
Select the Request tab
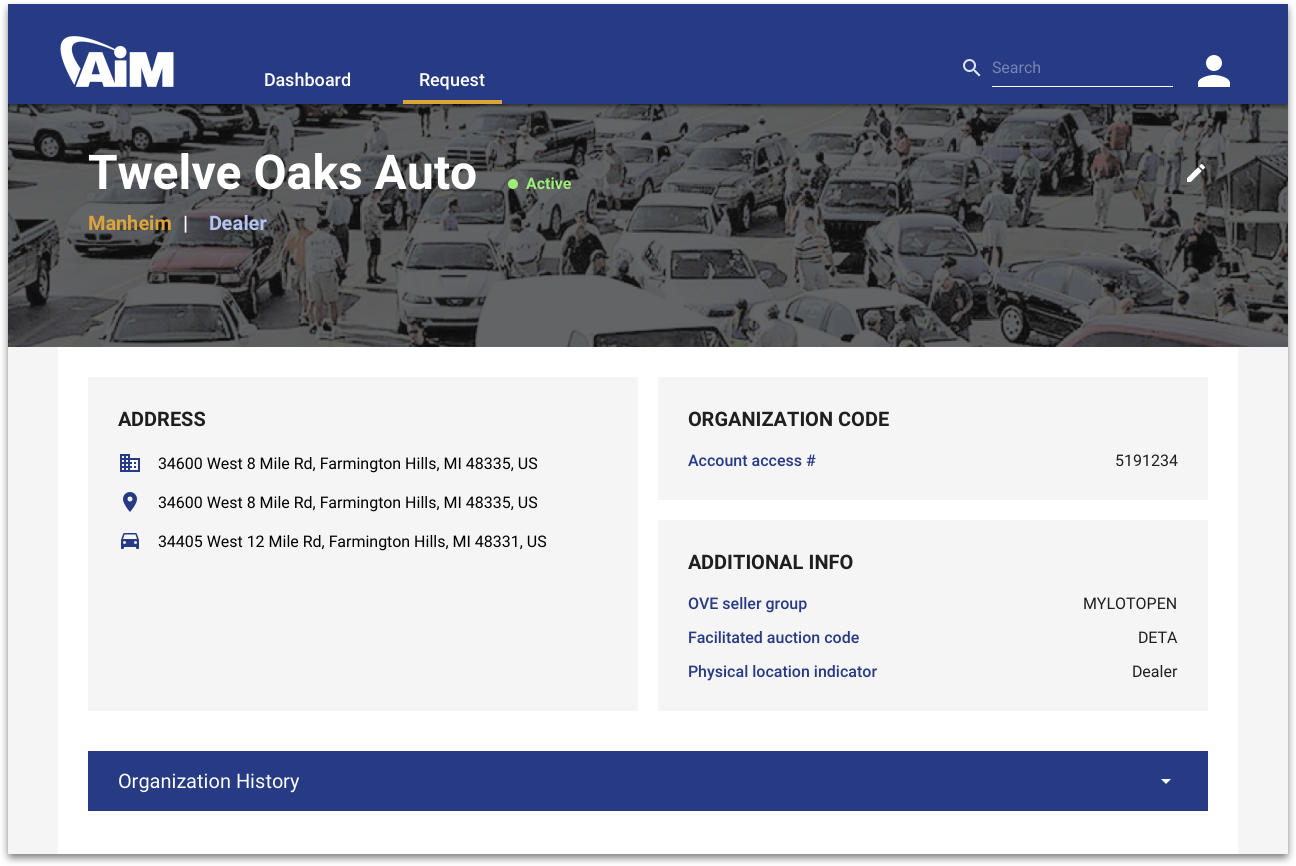click(452, 80)
